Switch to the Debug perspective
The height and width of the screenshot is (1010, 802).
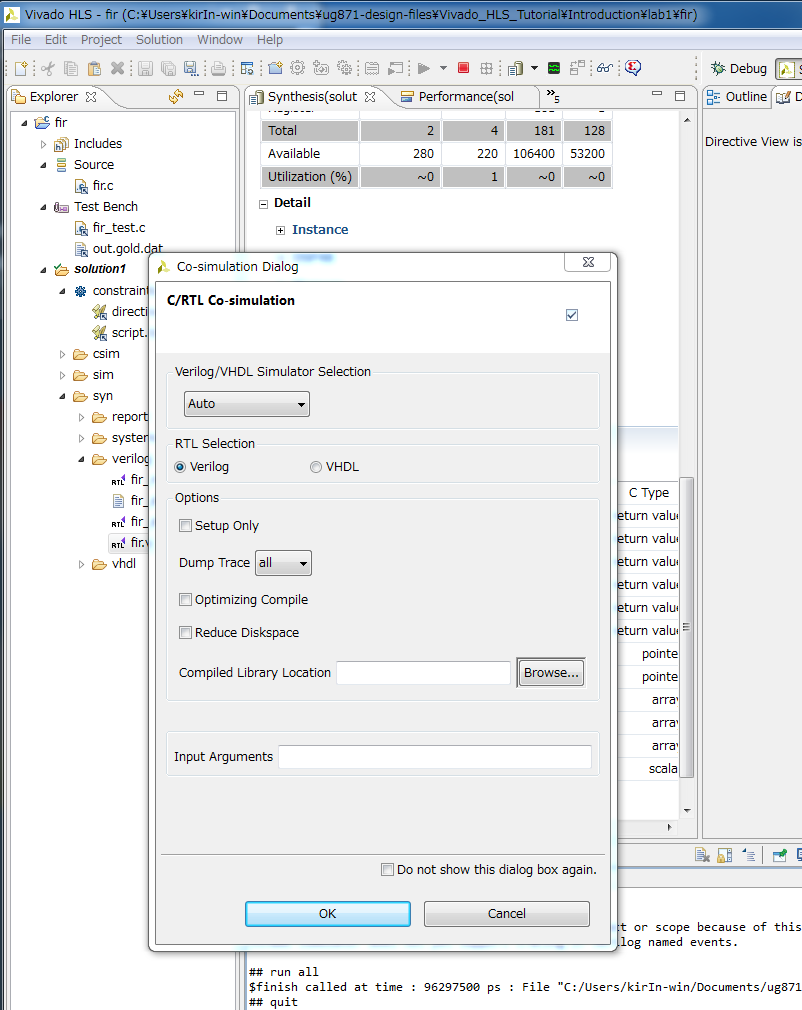[x=739, y=68]
